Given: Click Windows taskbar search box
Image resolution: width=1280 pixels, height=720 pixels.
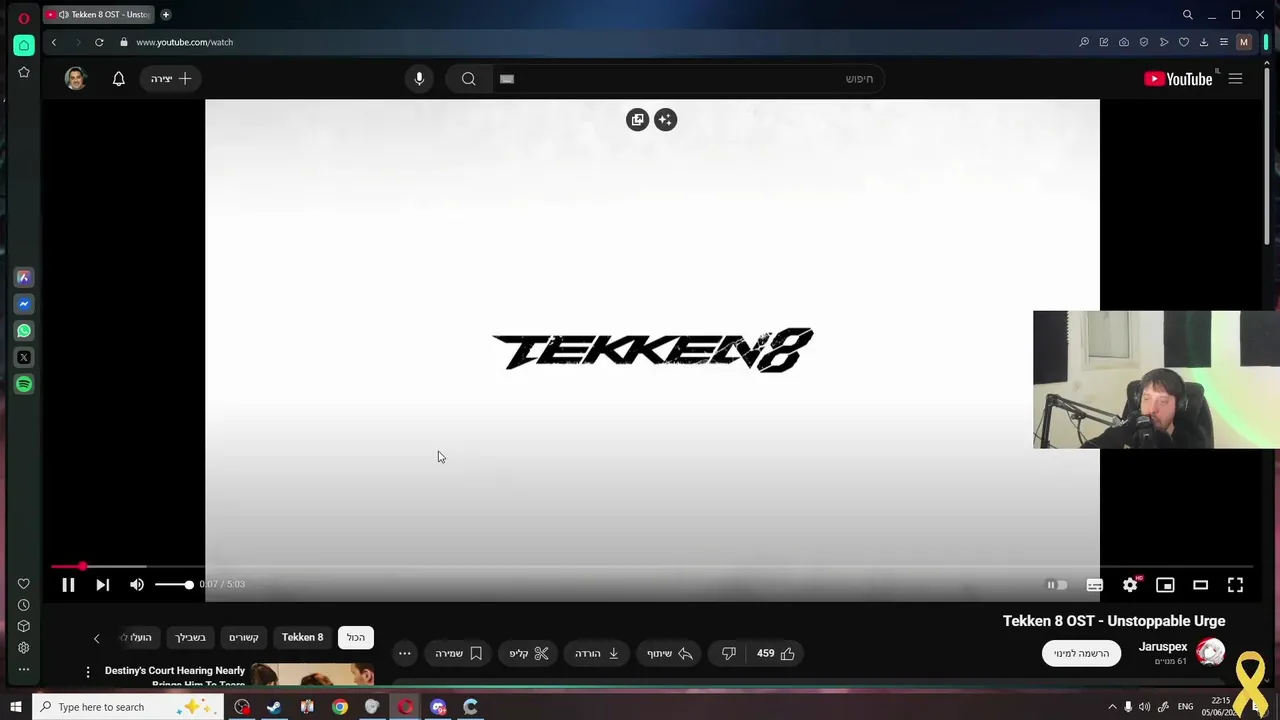Looking at the screenshot, I should 127,707.
